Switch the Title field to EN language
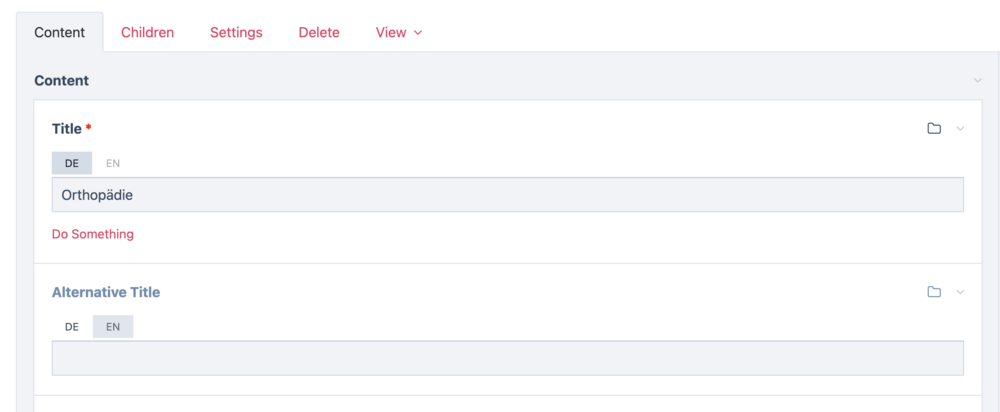 point(113,163)
